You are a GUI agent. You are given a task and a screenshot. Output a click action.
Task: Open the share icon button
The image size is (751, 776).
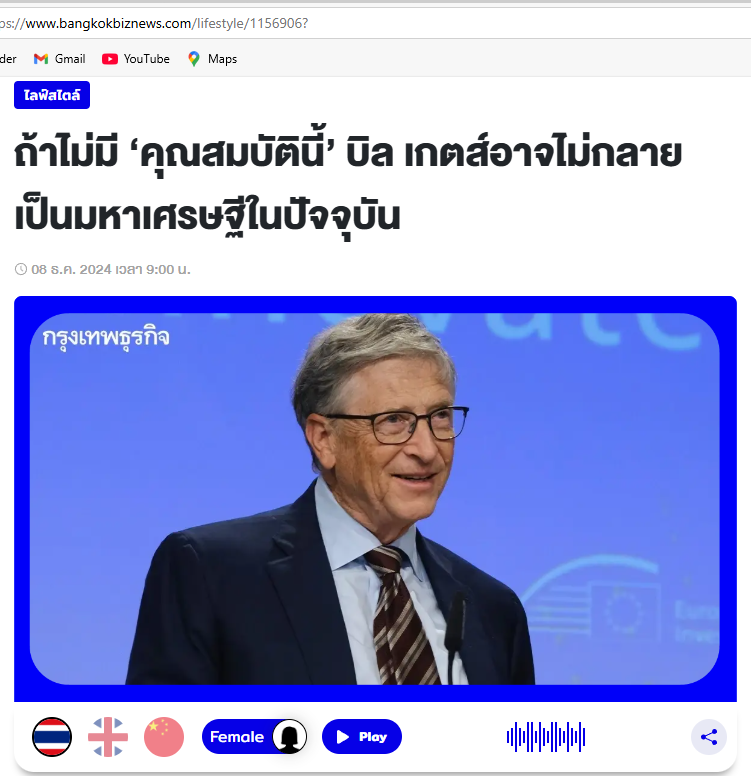click(x=709, y=737)
